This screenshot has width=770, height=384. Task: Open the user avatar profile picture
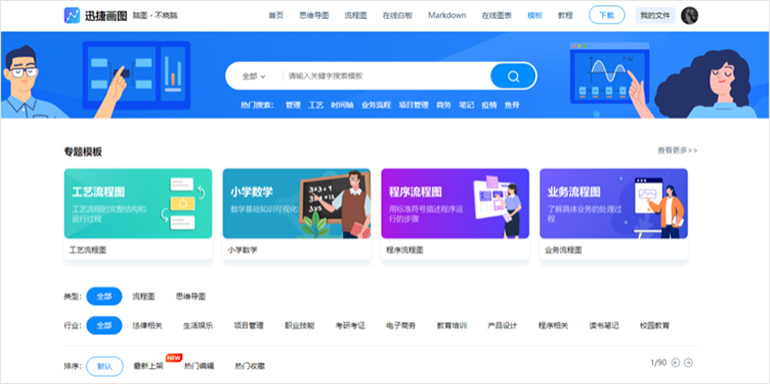point(689,15)
